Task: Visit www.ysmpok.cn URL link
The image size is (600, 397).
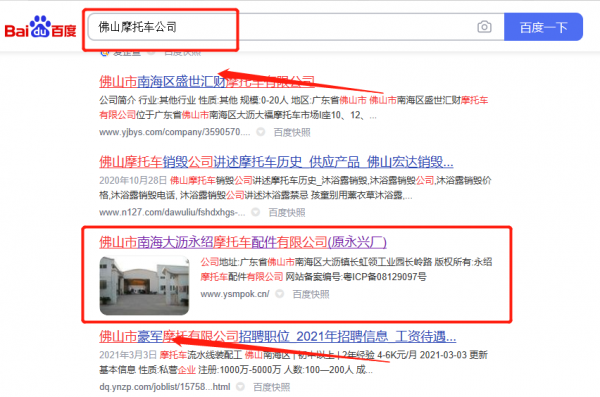Action: (x=235, y=294)
